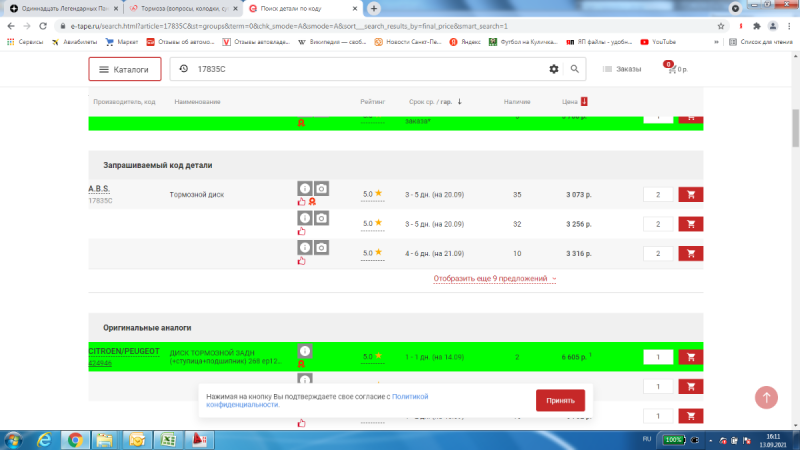Viewport: 800px width, 450px height.
Task: Add the 3 316 р. offer to cart
Action: point(690,253)
